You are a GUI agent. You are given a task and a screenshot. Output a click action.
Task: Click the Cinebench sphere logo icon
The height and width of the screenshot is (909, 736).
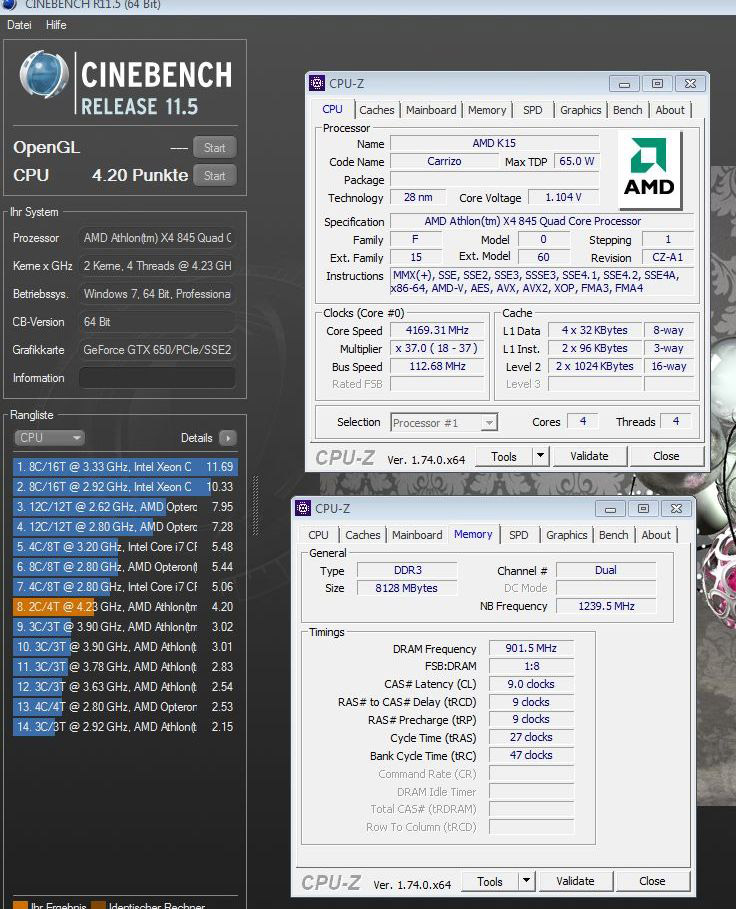click(x=44, y=78)
